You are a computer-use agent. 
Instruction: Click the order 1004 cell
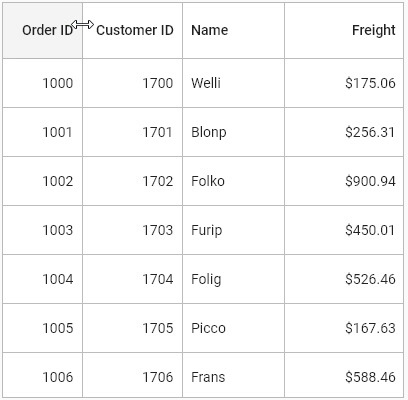point(42,279)
